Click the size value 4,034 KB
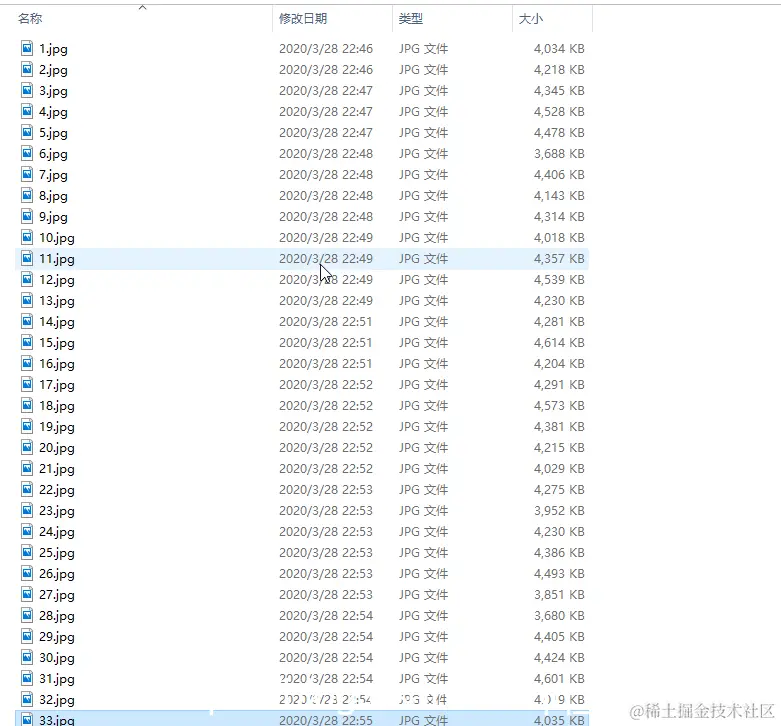Image resolution: width=781 pixels, height=726 pixels. pyautogui.click(x=559, y=48)
